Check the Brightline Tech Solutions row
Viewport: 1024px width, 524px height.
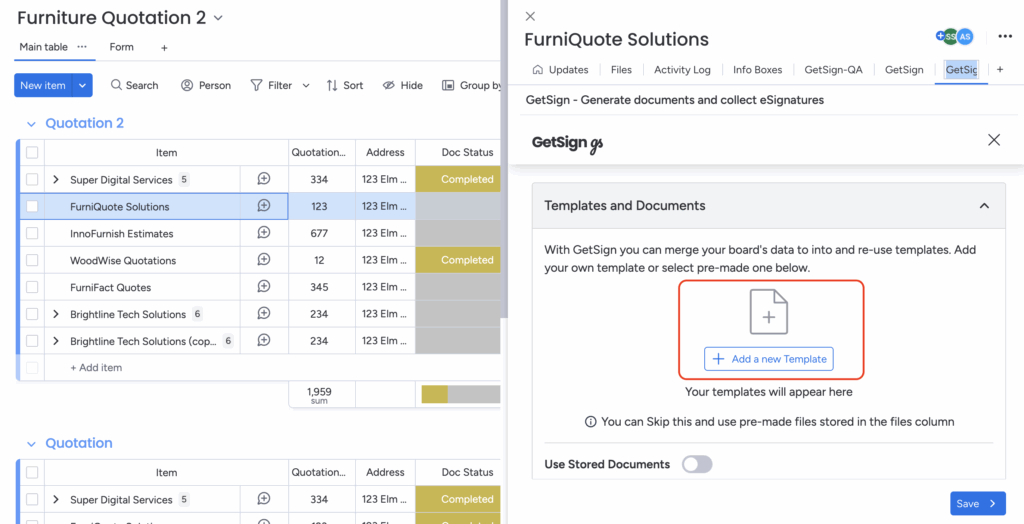click(x=32, y=314)
